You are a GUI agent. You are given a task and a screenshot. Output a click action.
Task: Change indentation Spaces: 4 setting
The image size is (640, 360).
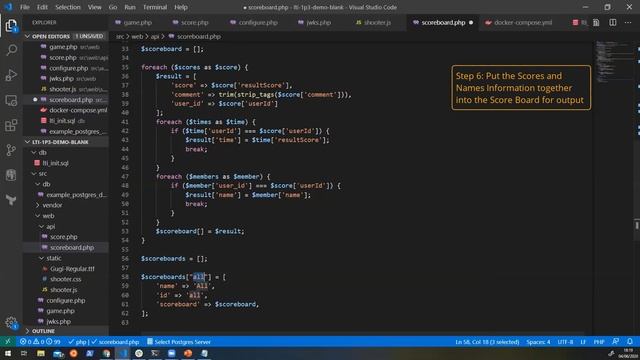[x=538, y=342]
